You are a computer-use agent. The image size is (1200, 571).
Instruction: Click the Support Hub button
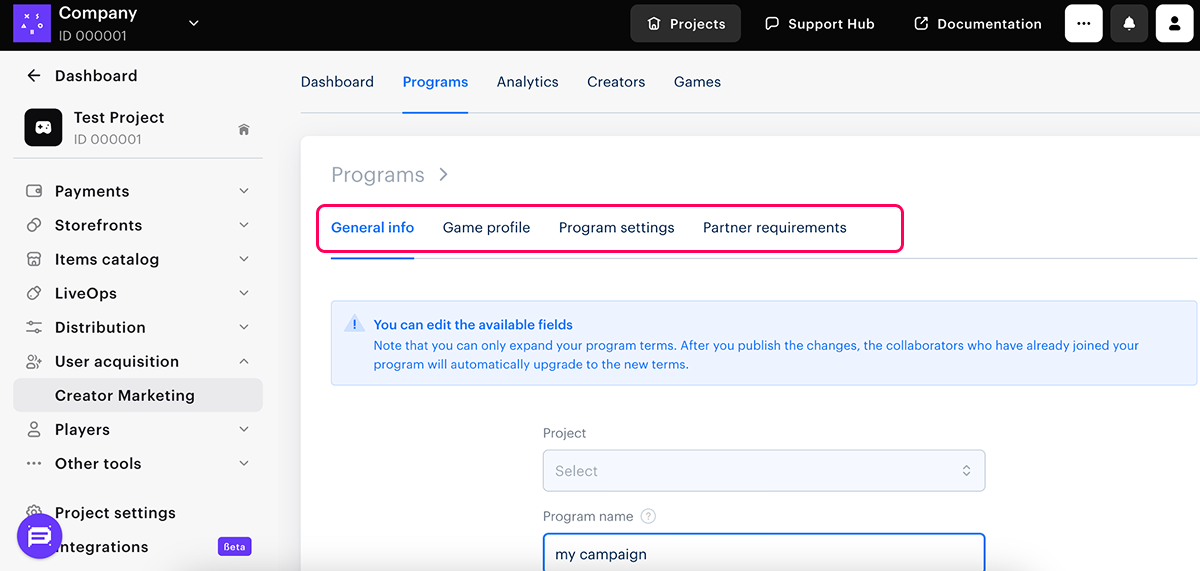point(819,24)
